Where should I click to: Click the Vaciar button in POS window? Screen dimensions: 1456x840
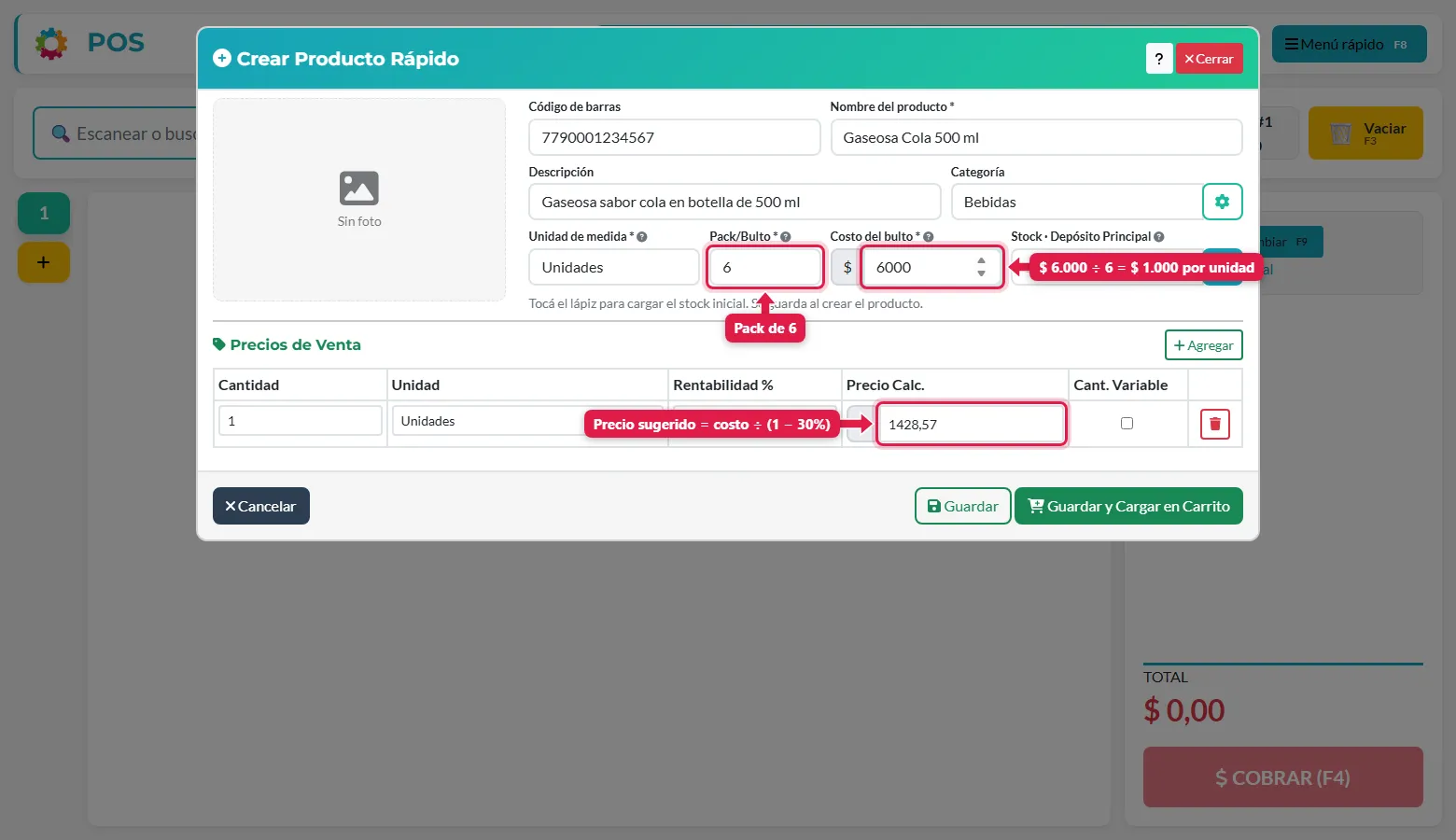1365,133
